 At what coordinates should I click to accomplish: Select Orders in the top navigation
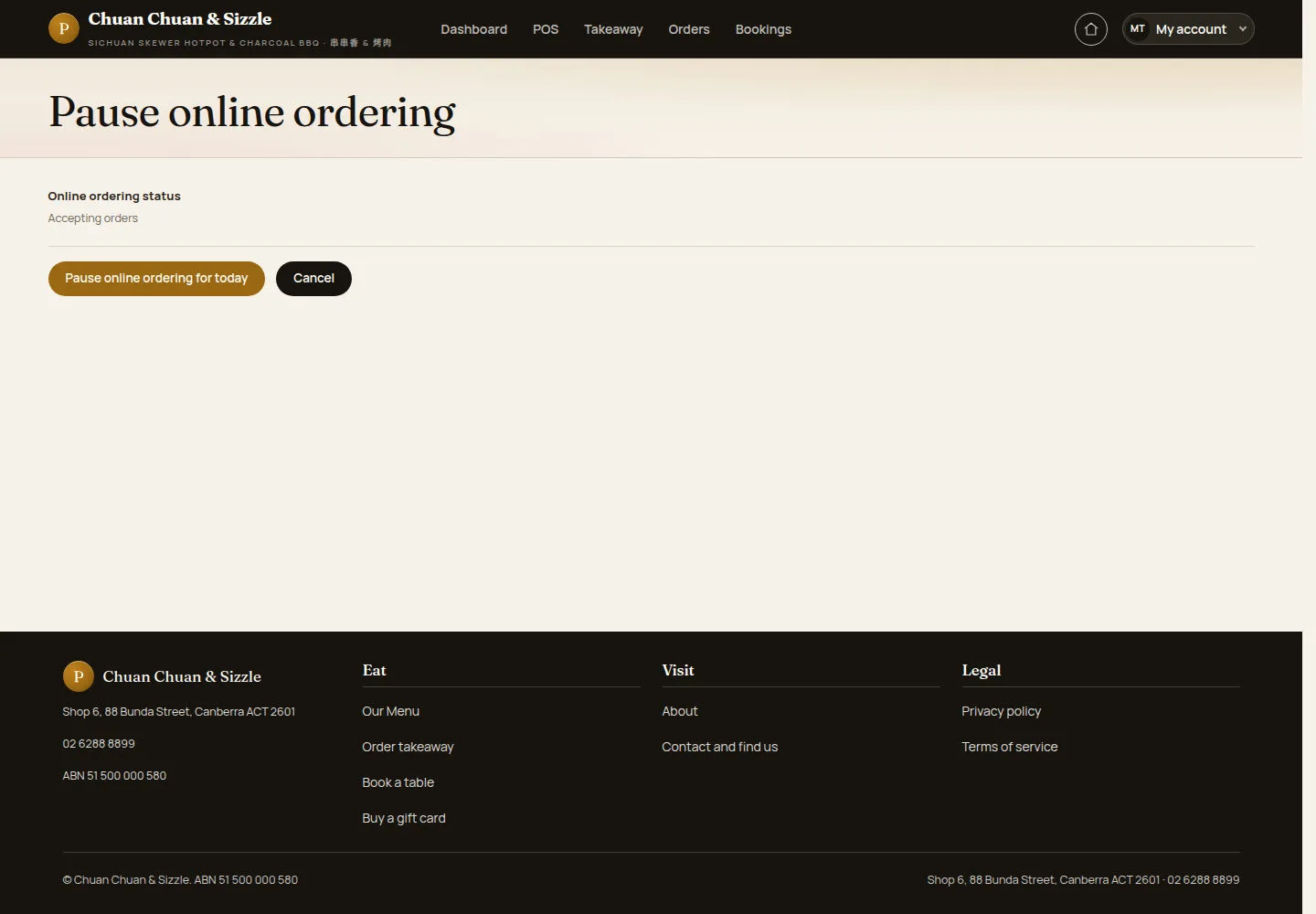tap(689, 29)
